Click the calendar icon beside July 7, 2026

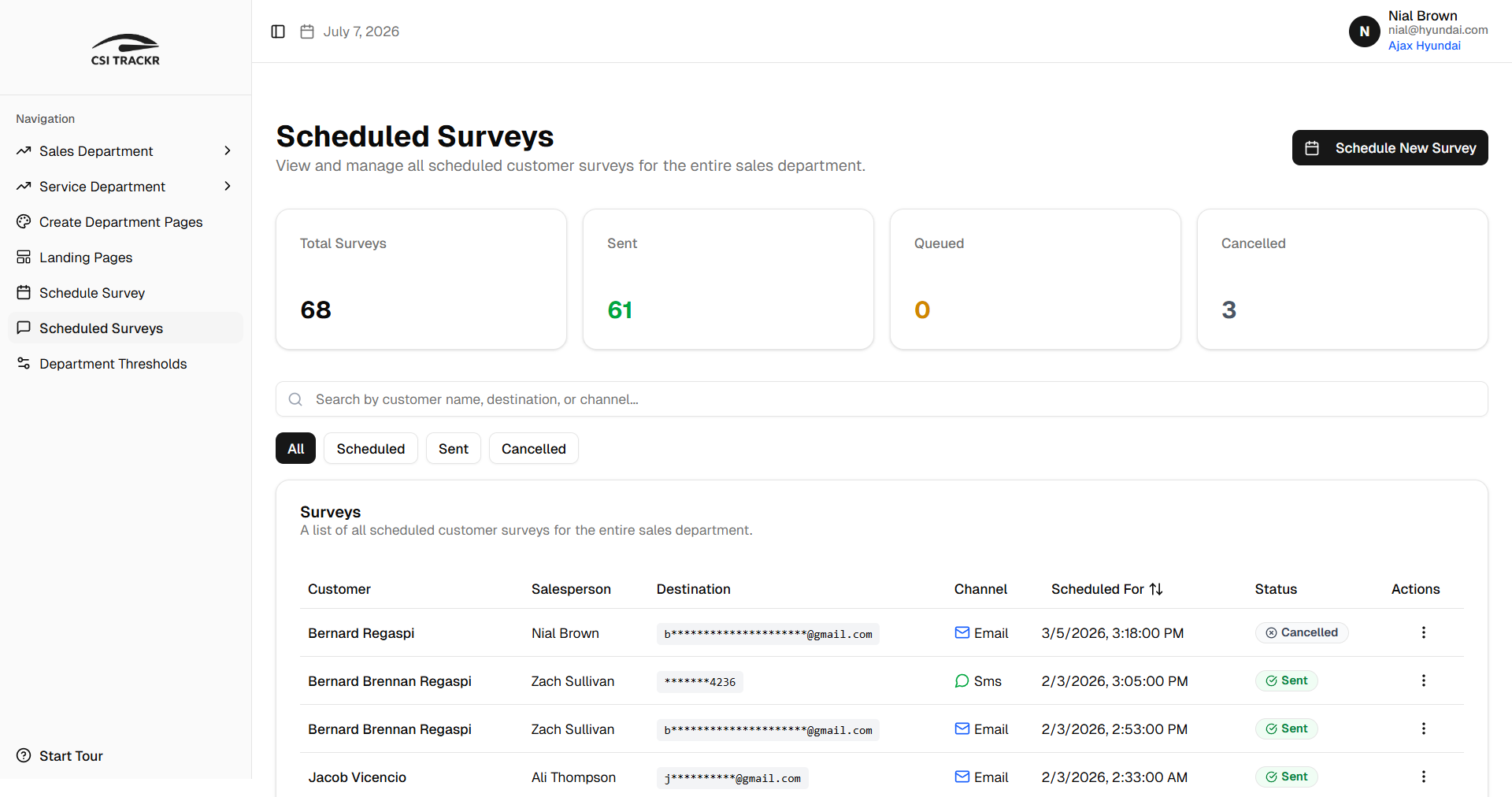[x=307, y=32]
